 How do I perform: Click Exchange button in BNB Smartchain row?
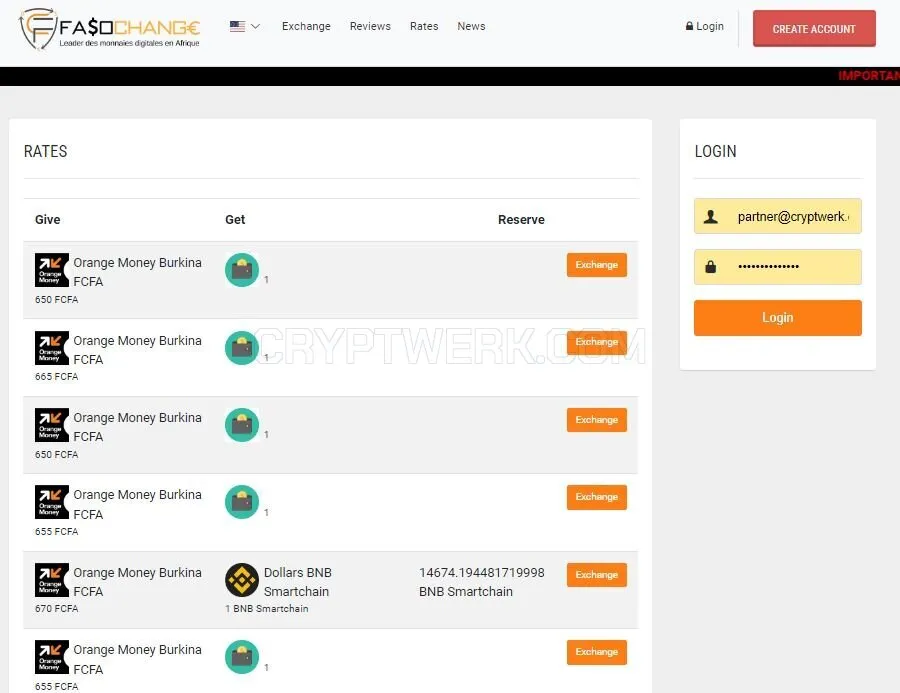click(x=596, y=575)
